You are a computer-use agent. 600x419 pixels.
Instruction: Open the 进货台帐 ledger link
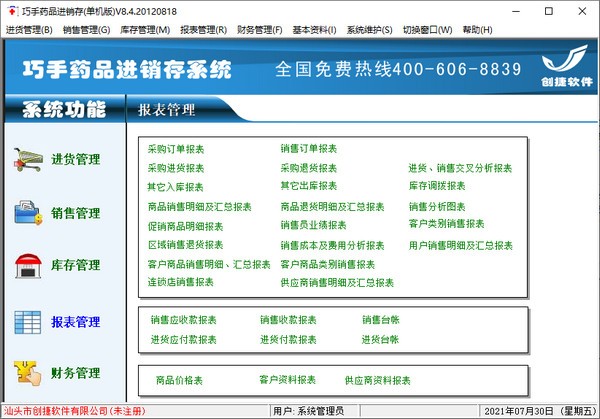(x=380, y=339)
